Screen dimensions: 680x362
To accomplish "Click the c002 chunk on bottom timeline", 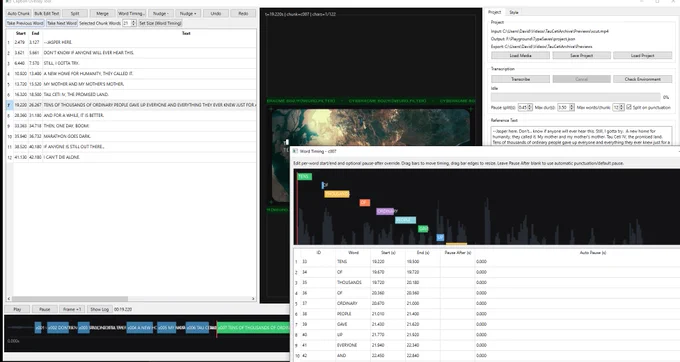I will click(58, 328).
